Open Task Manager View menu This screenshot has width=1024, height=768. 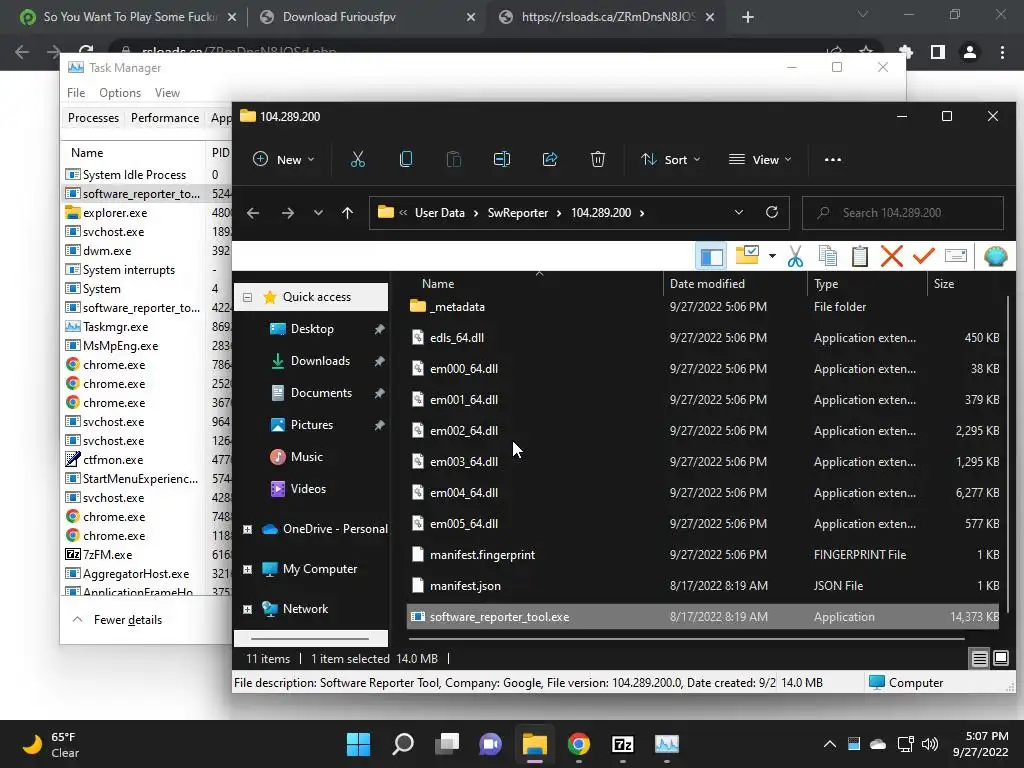pos(167,93)
